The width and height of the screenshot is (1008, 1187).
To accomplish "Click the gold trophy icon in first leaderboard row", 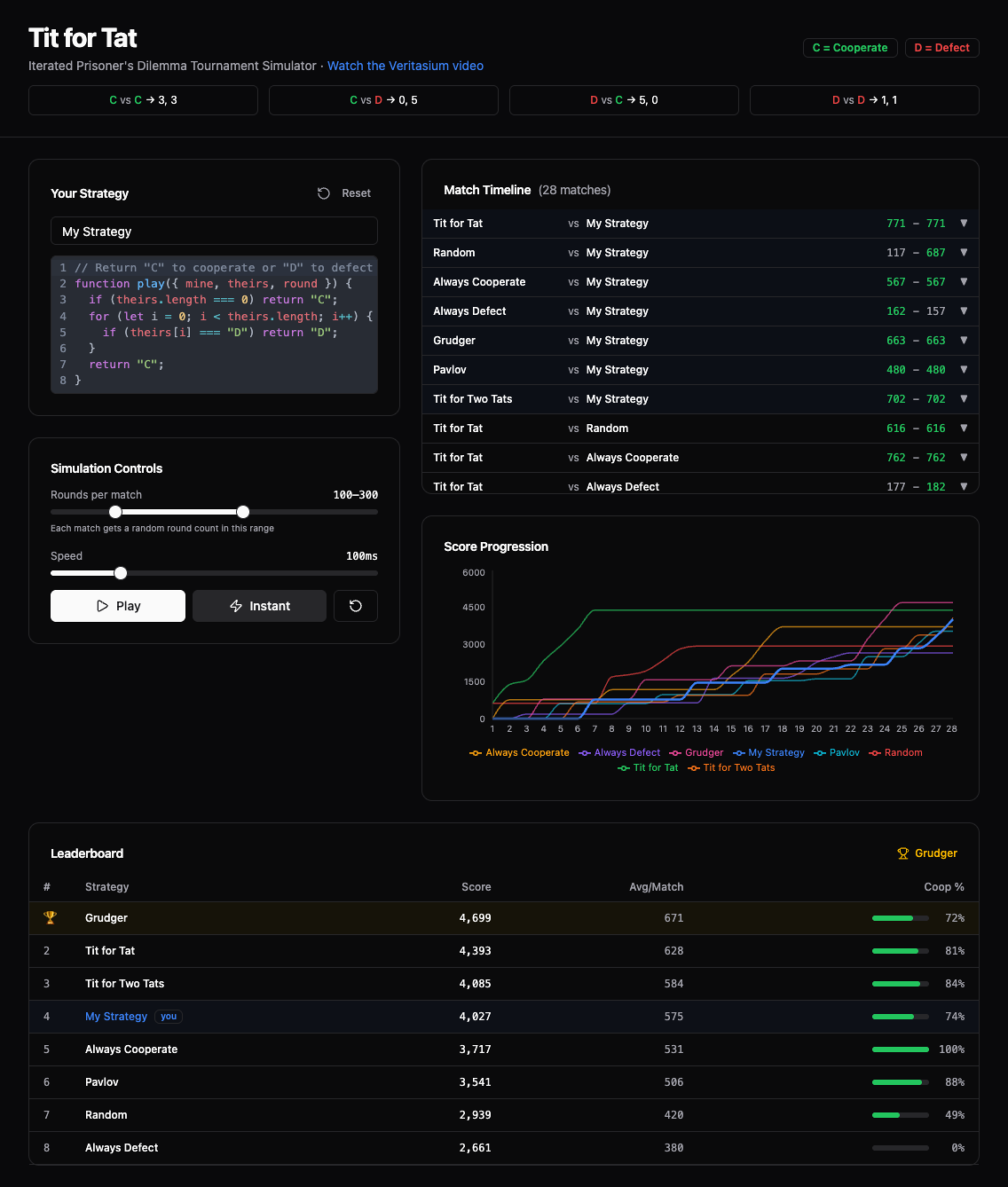I will pos(50,918).
